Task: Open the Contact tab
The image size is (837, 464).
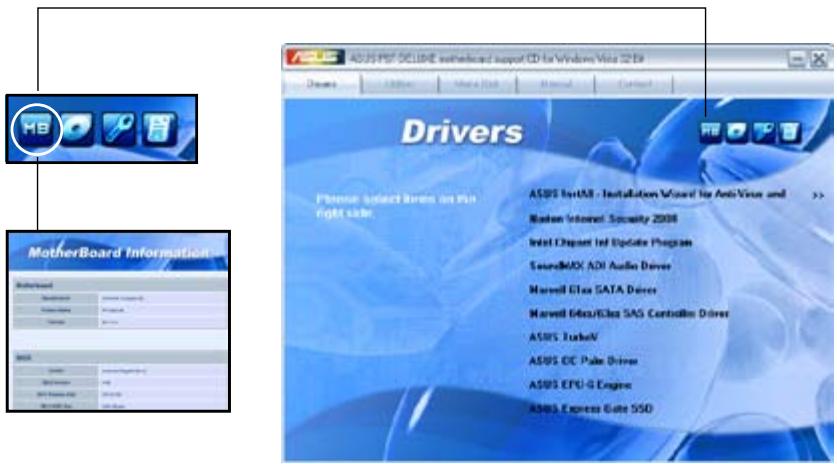Action: (x=634, y=84)
